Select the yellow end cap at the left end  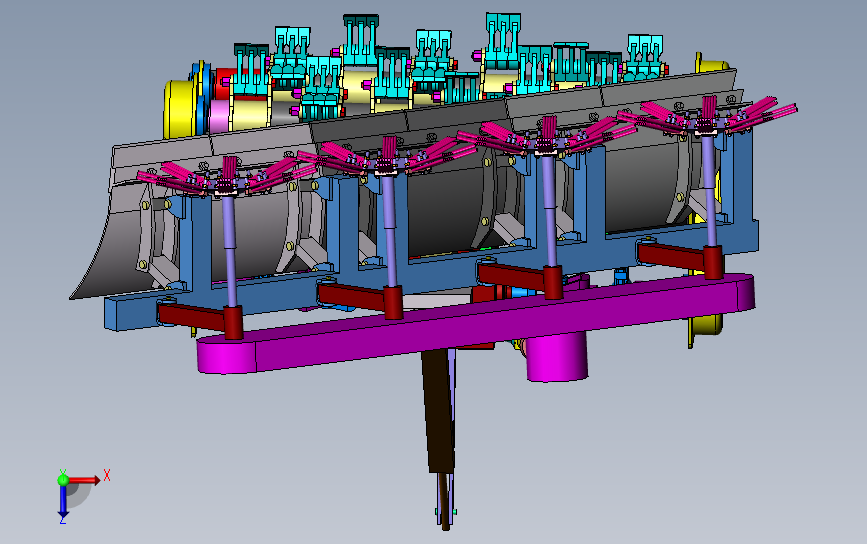pos(178,109)
